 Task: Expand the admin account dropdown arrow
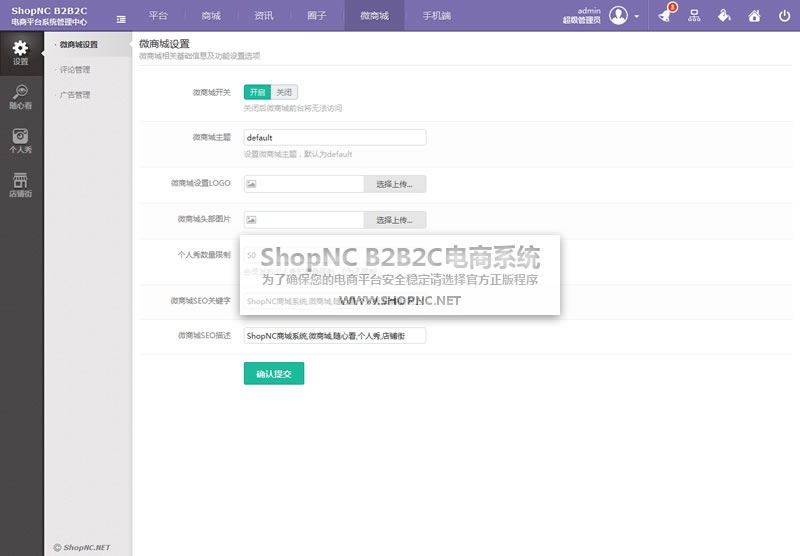point(636,16)
